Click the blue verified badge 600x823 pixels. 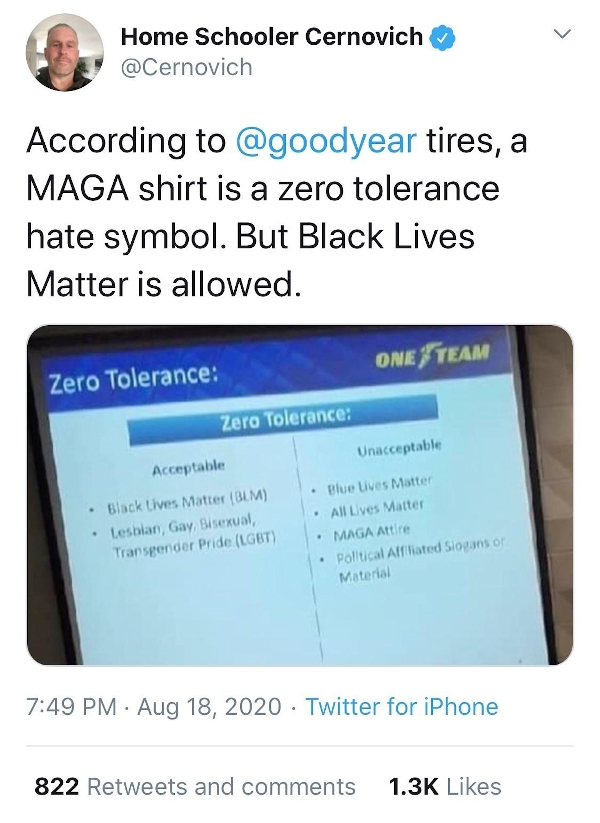[x=444, y=38]
